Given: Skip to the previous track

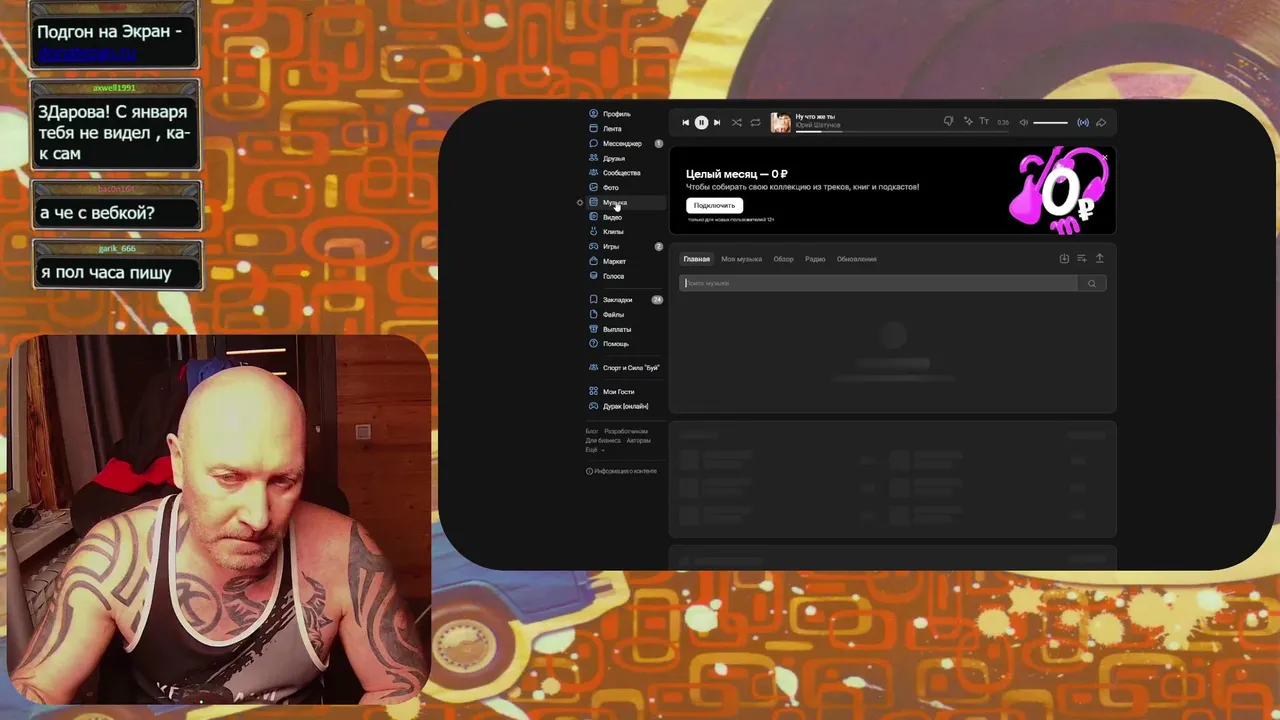Looking at the screenshot, I should (x=685, y=123).
